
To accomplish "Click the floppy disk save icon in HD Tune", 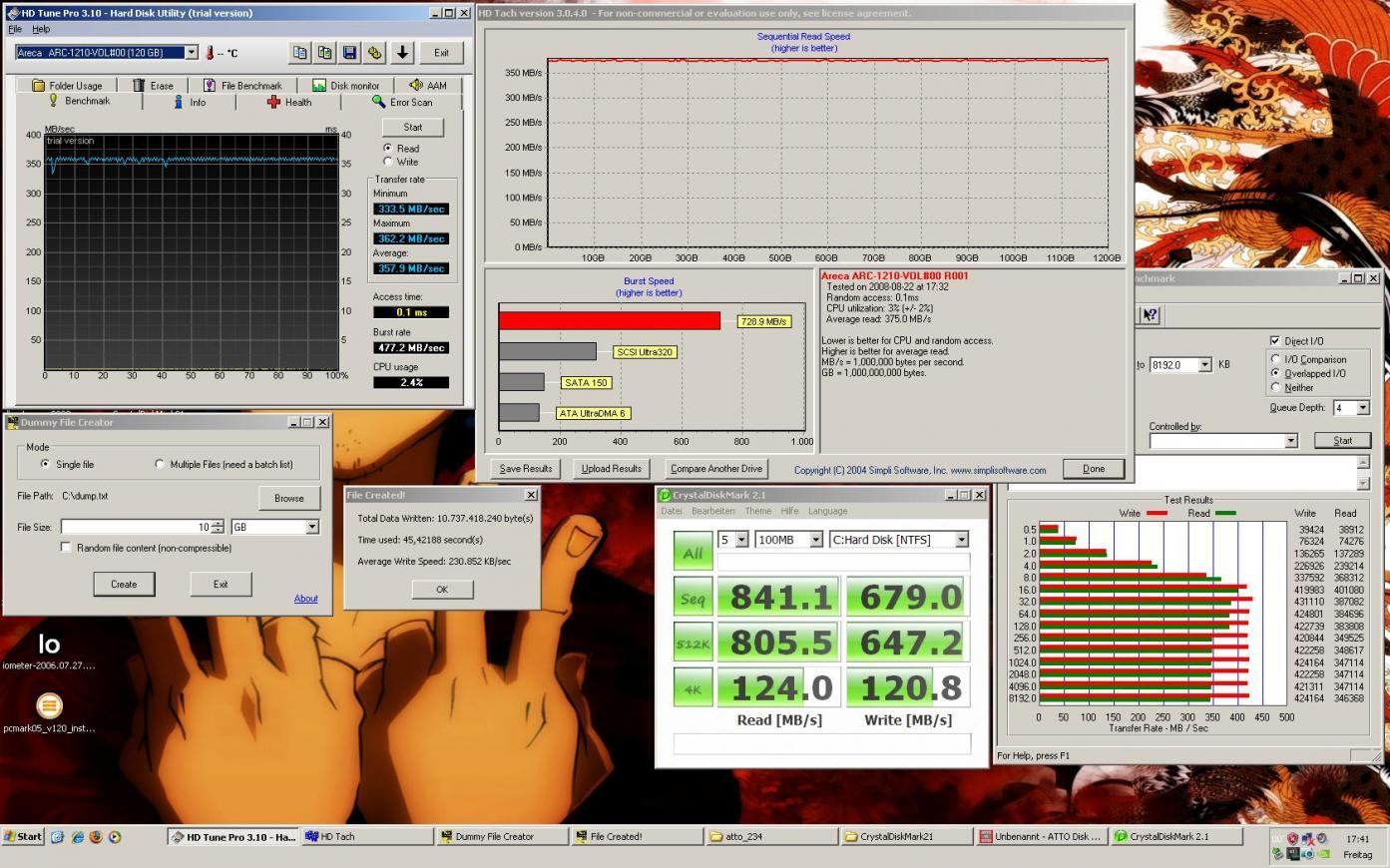I will coord(349,53).
